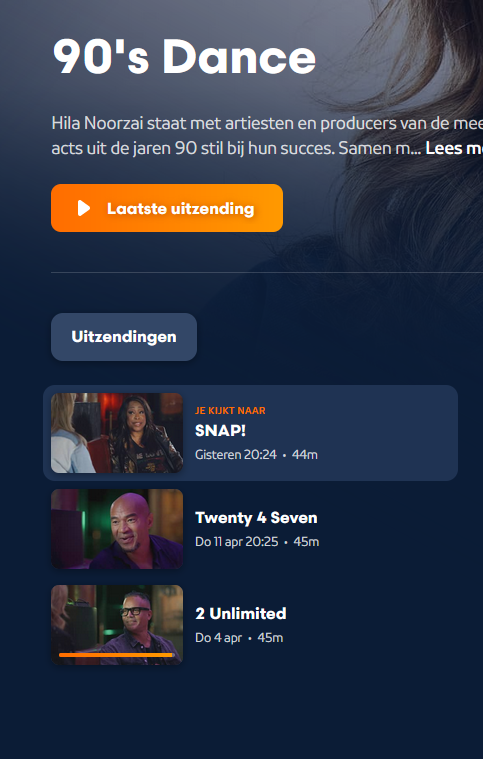This screenshot has width=483, height=759.
Task: Click the "90's Dance" show heading
Action: coord(184,57)
